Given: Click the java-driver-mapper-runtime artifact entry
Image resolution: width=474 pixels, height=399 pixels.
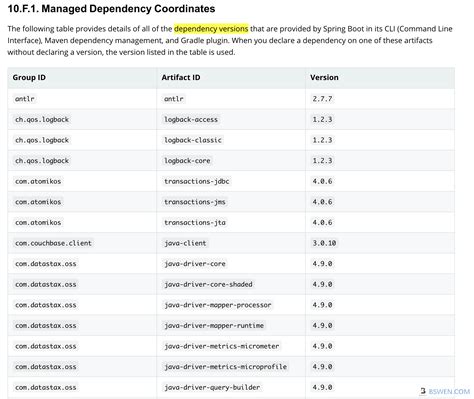Looking at the screenshot, I should coord(214,326).
